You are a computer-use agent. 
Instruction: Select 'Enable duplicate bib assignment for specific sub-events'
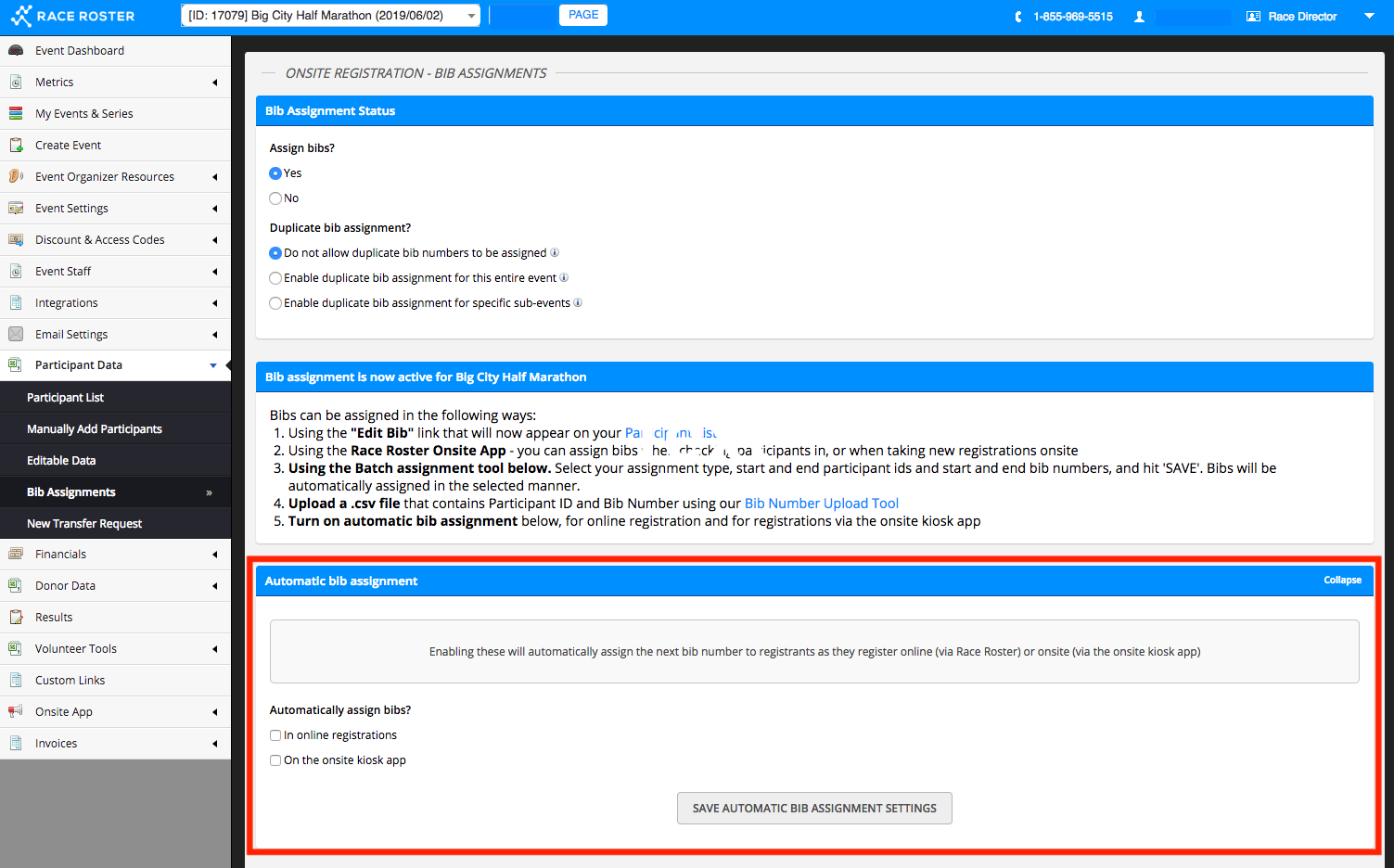(x=275, y=303)
